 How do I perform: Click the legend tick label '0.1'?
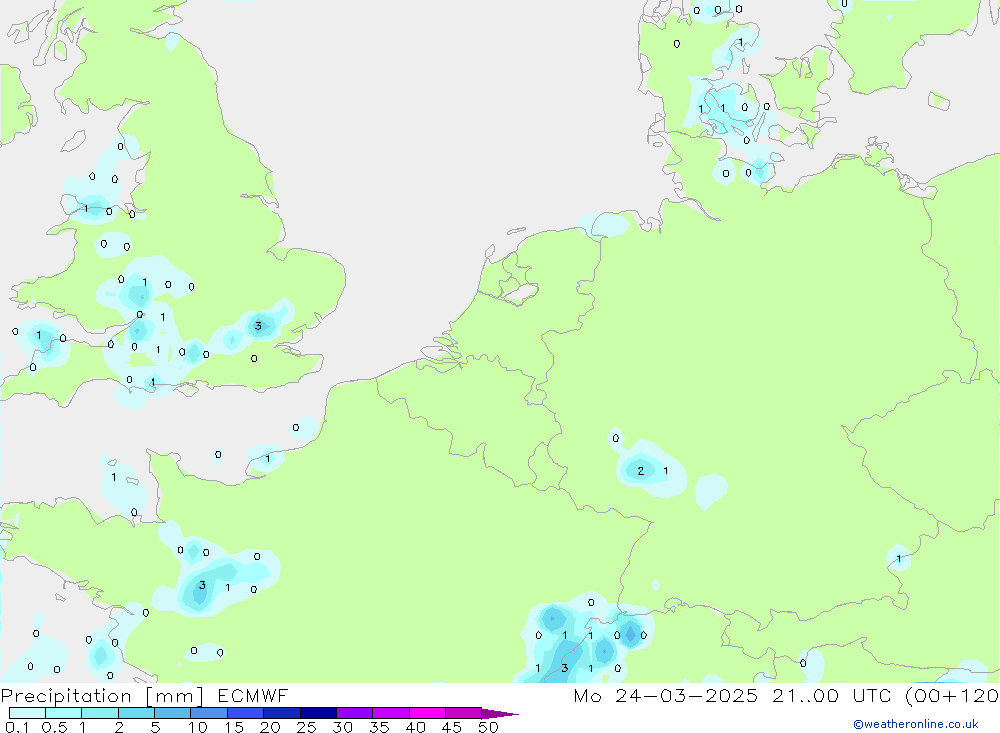coord(17,727)
